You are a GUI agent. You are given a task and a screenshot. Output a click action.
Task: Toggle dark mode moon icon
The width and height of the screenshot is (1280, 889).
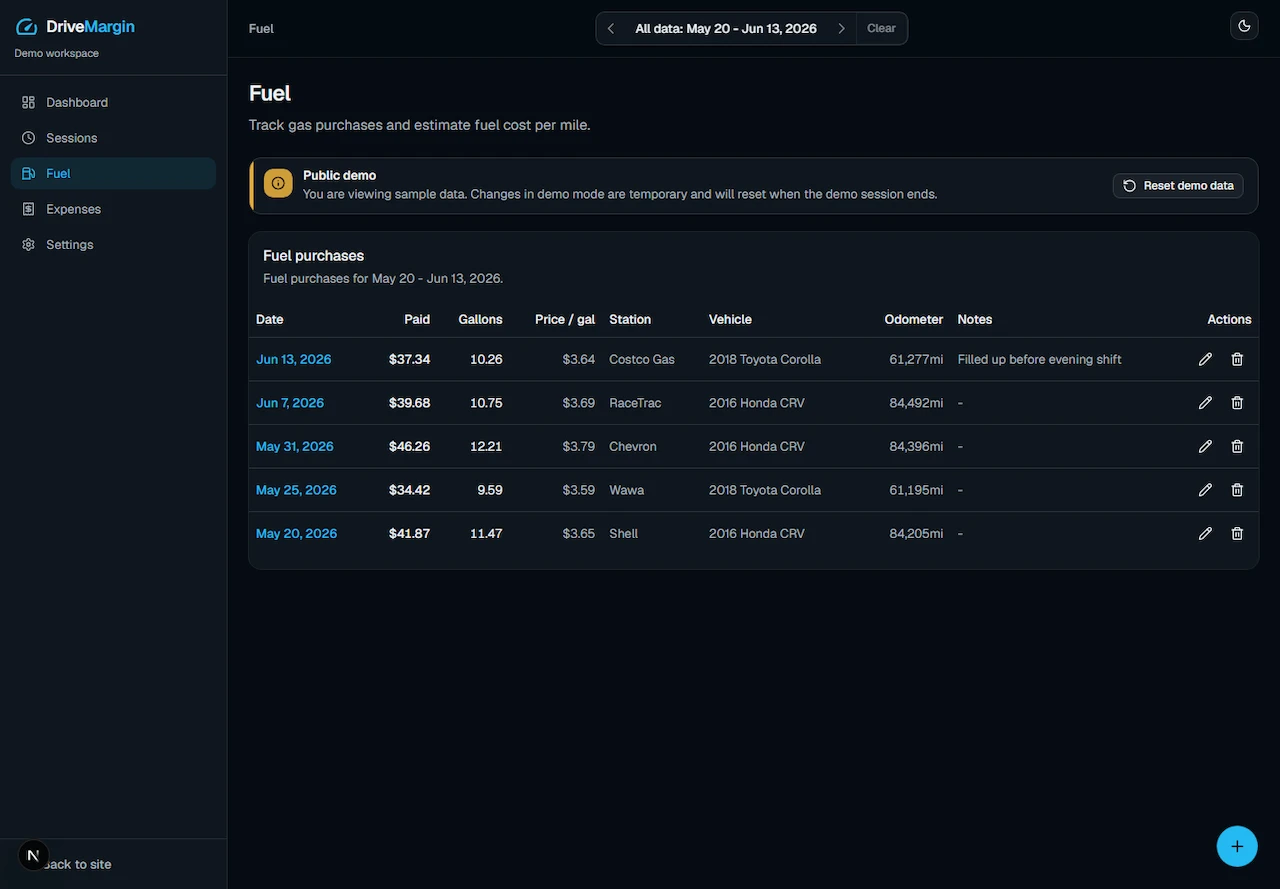1244,26
